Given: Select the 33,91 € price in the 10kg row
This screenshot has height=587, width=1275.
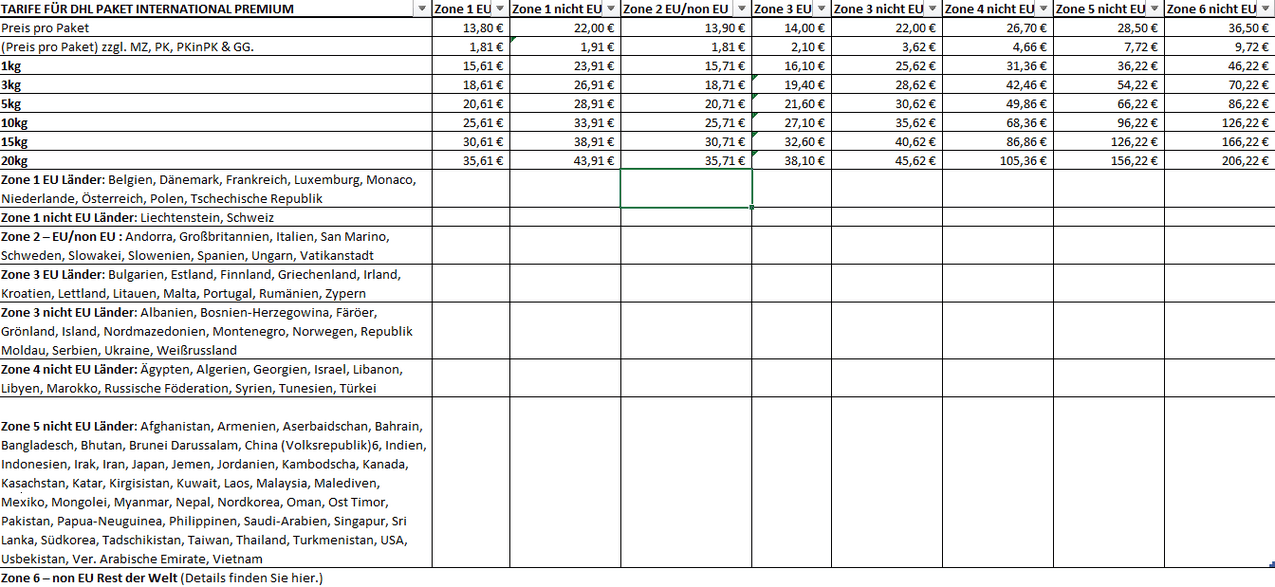Looking at the screenshot, I should (565, 123).
